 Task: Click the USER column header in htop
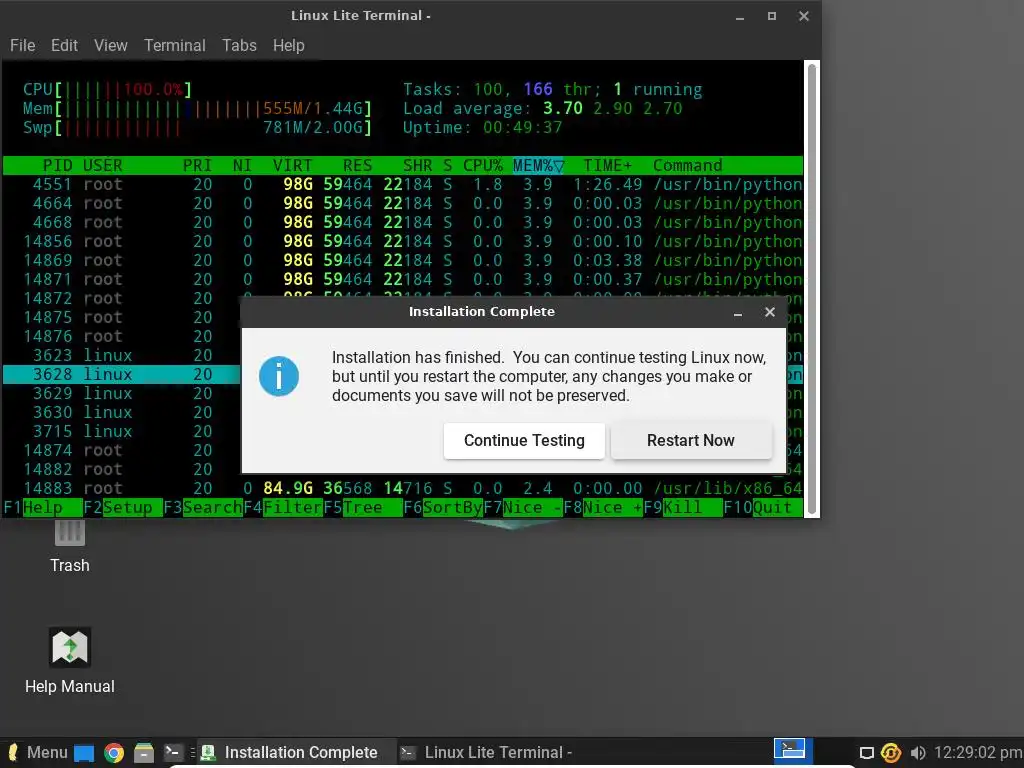[103, 165]
